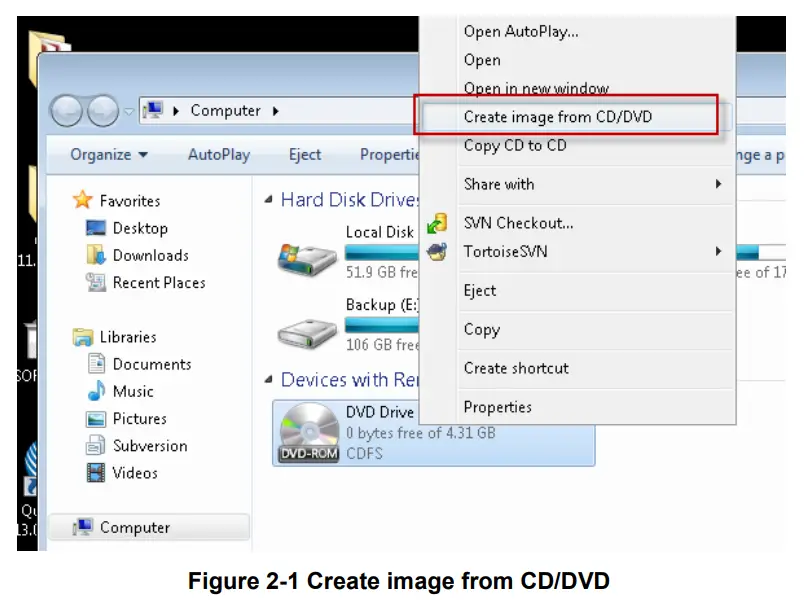Click the Desktop icon in Favorites
This screenshot has height=600, width=809.
(96, 228)
